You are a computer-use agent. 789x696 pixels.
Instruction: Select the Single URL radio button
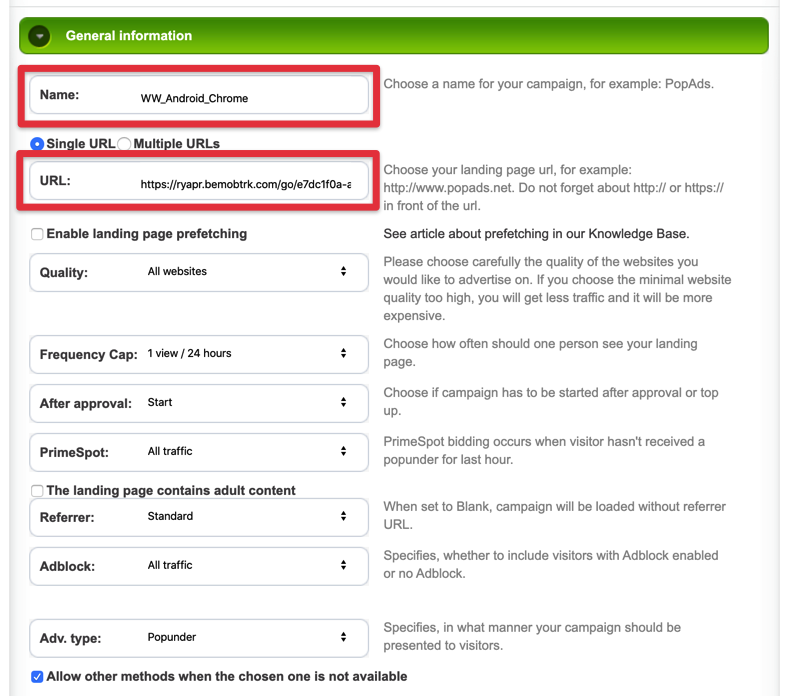(x=37, y=144)
